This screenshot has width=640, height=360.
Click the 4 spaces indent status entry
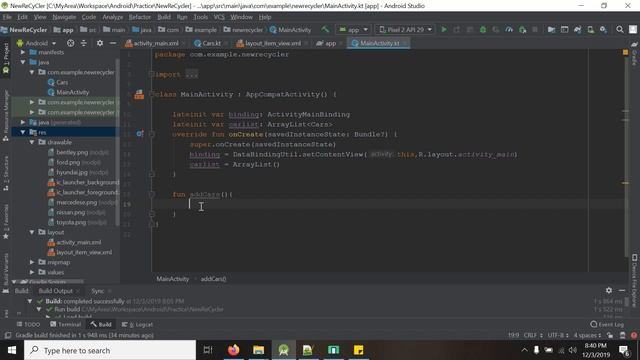coord(587,335)
